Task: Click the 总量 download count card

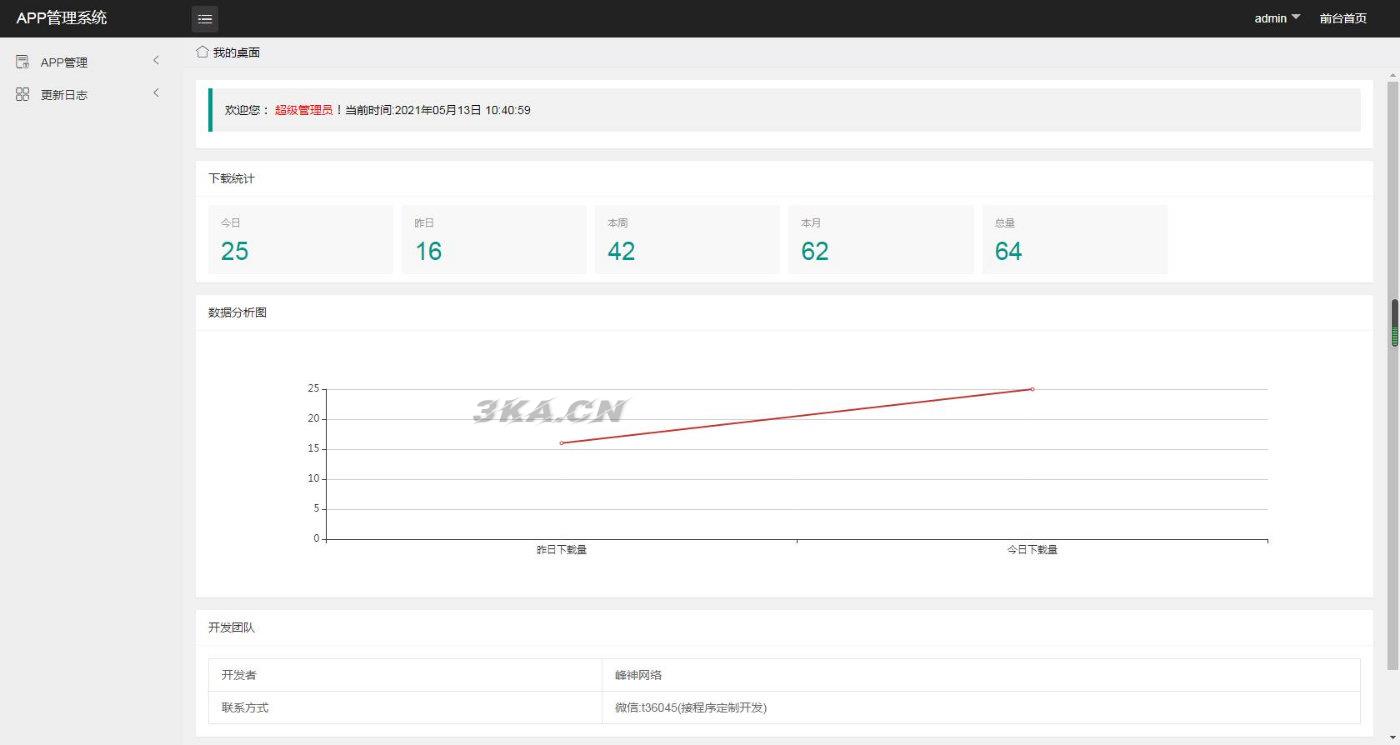Action: click(x=1074, y=240)
